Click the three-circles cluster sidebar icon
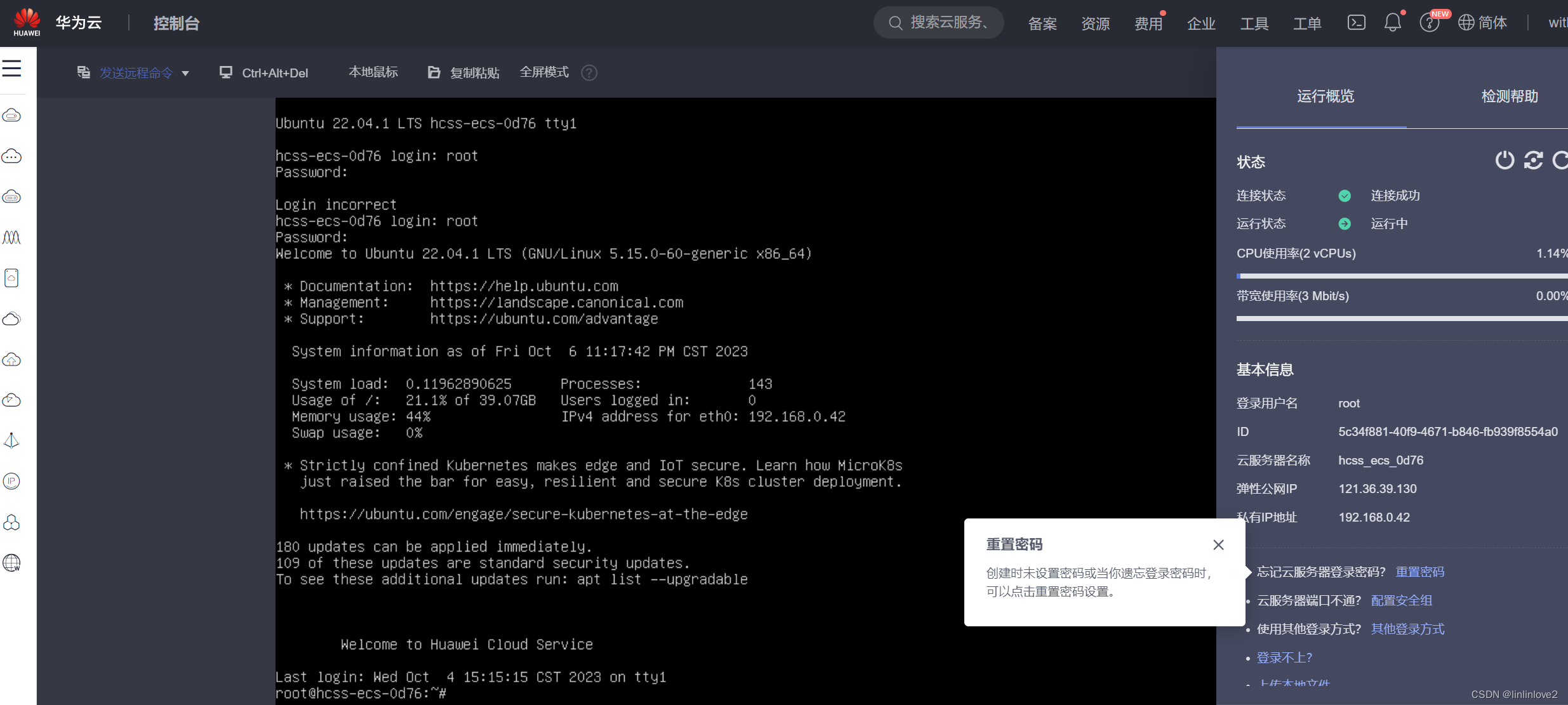The height and width of the screenshot is (705, 1568). pyautogui.click(x=11, y=522)
